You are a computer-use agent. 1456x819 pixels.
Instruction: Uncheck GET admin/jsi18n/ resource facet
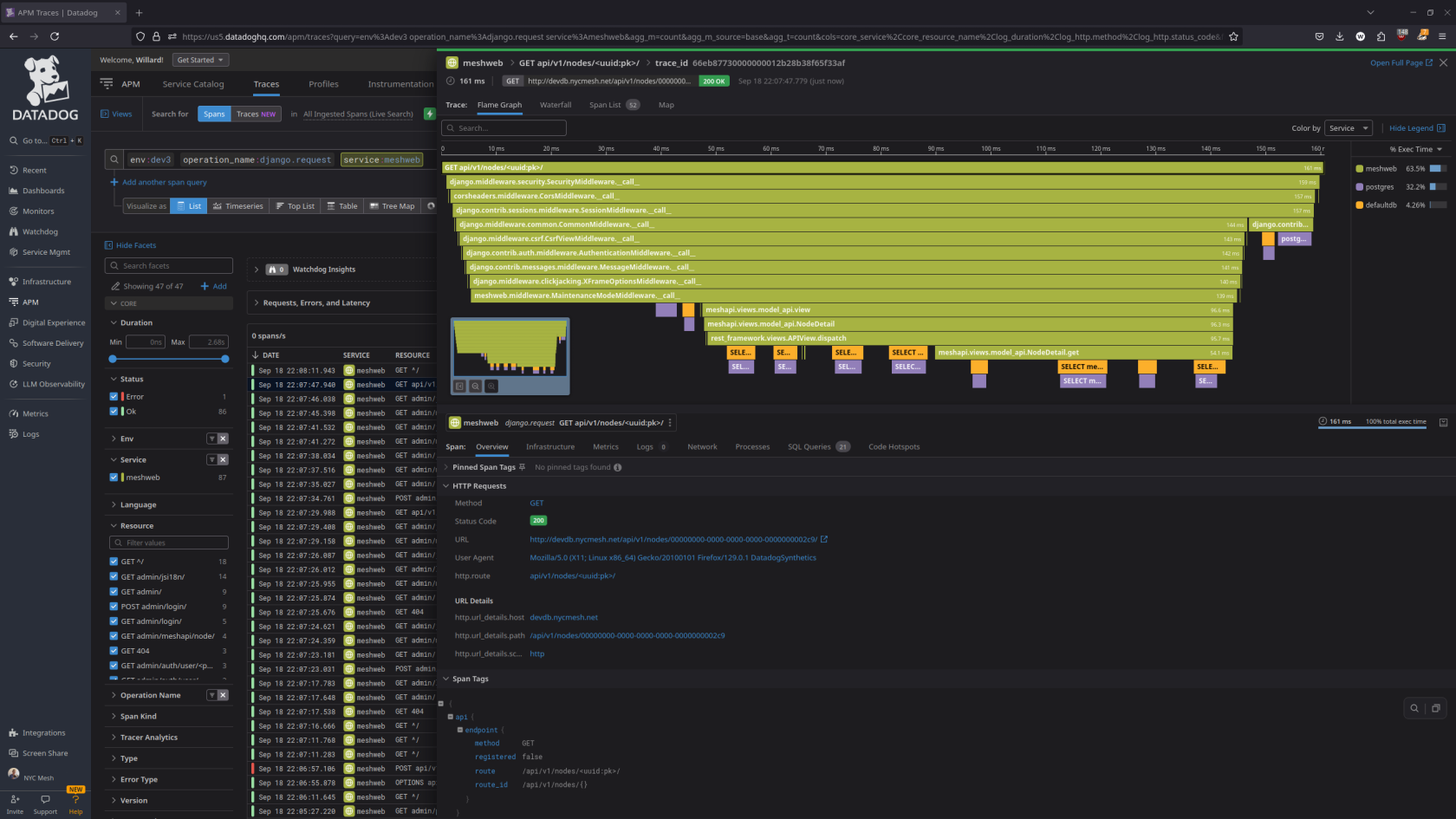[114, 576]
